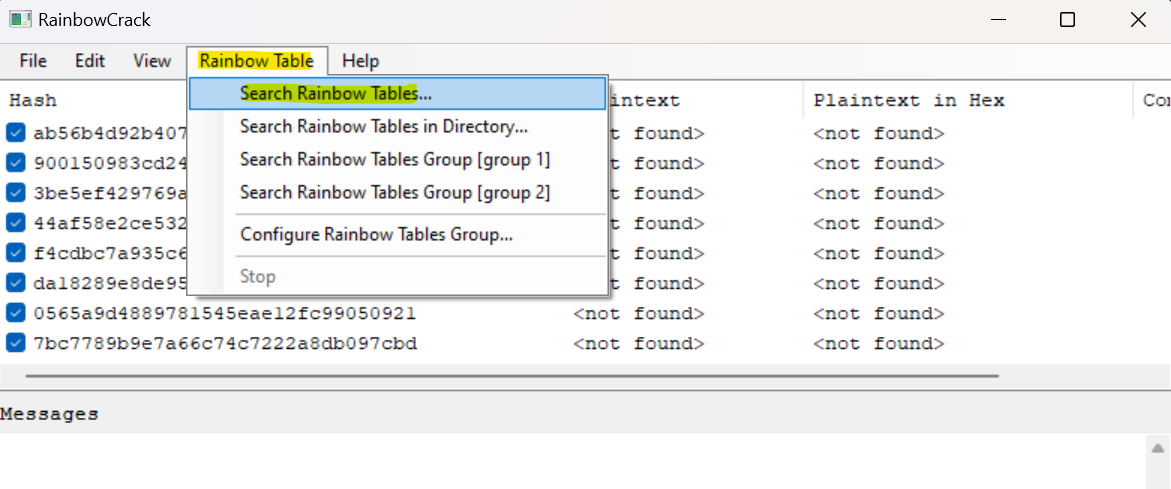Open Configure Rainbow Tables Group...

pos(397,234)
